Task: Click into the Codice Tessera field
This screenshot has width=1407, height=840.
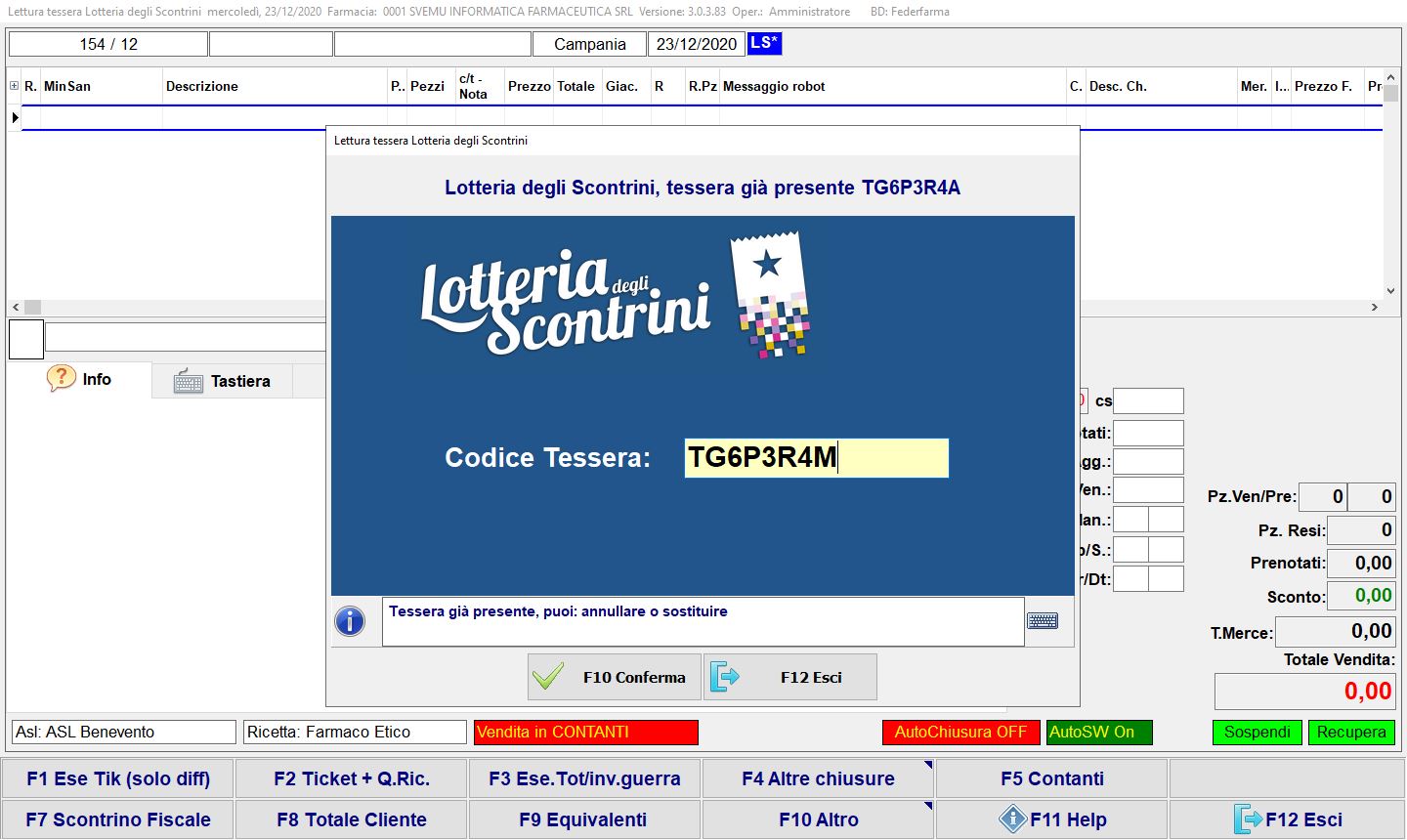Action: pyautogui.click(x=816, y=458)
